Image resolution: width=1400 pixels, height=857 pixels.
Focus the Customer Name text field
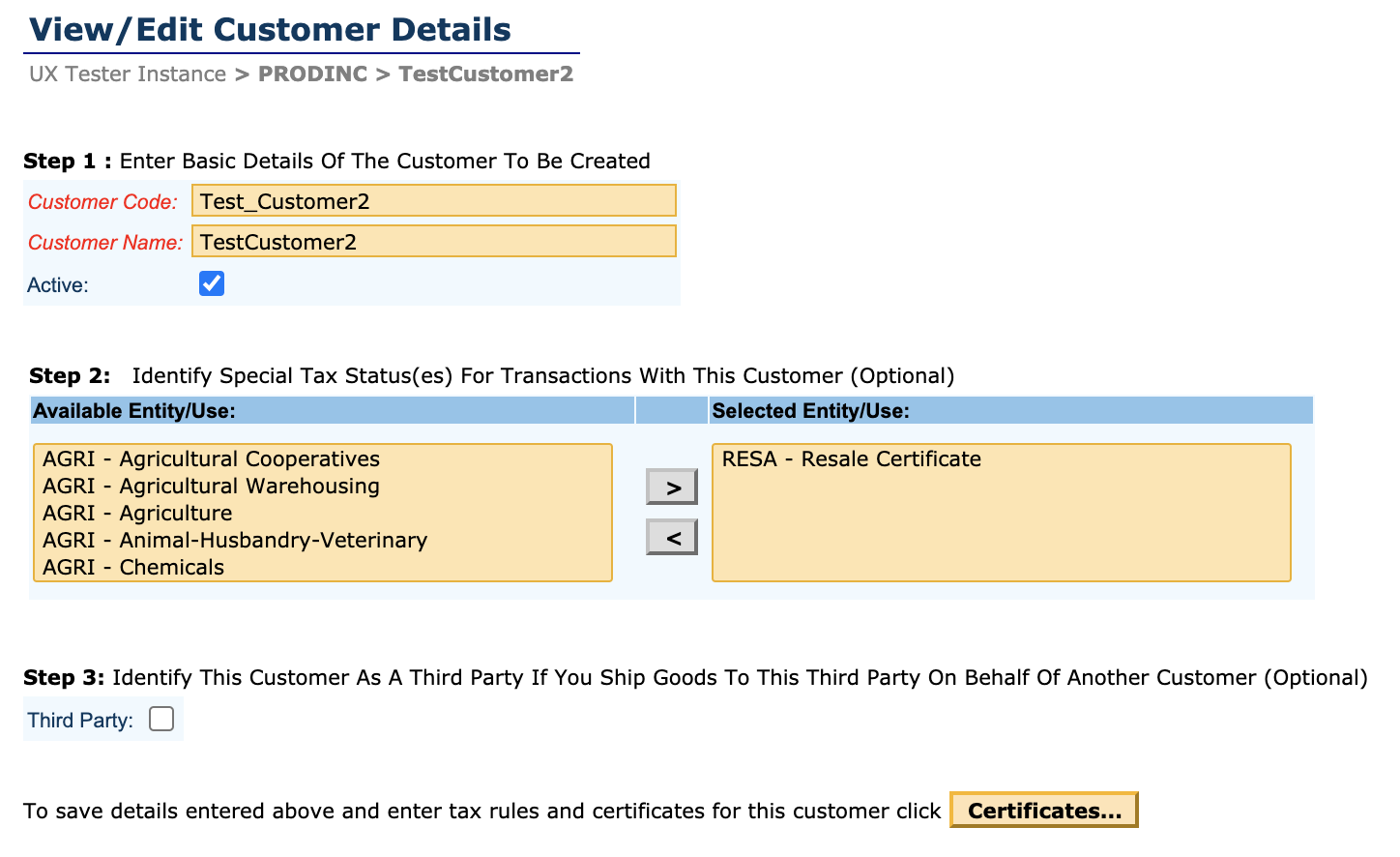click(x=433, y=242)
